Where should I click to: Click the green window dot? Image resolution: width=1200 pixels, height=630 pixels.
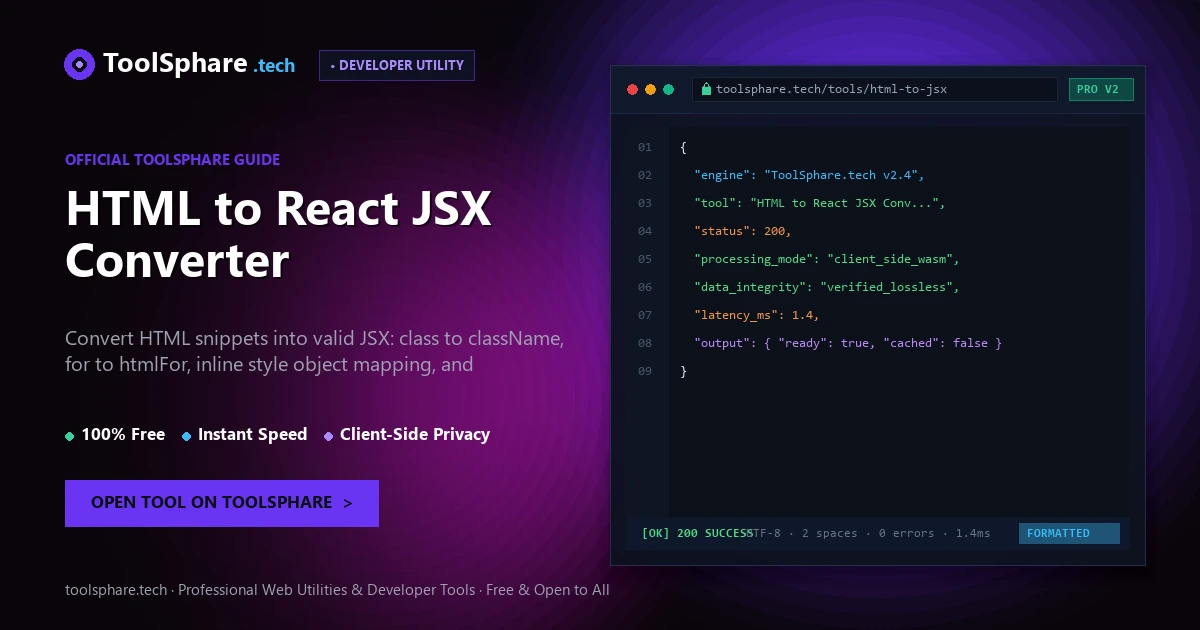tap(668, 89)
